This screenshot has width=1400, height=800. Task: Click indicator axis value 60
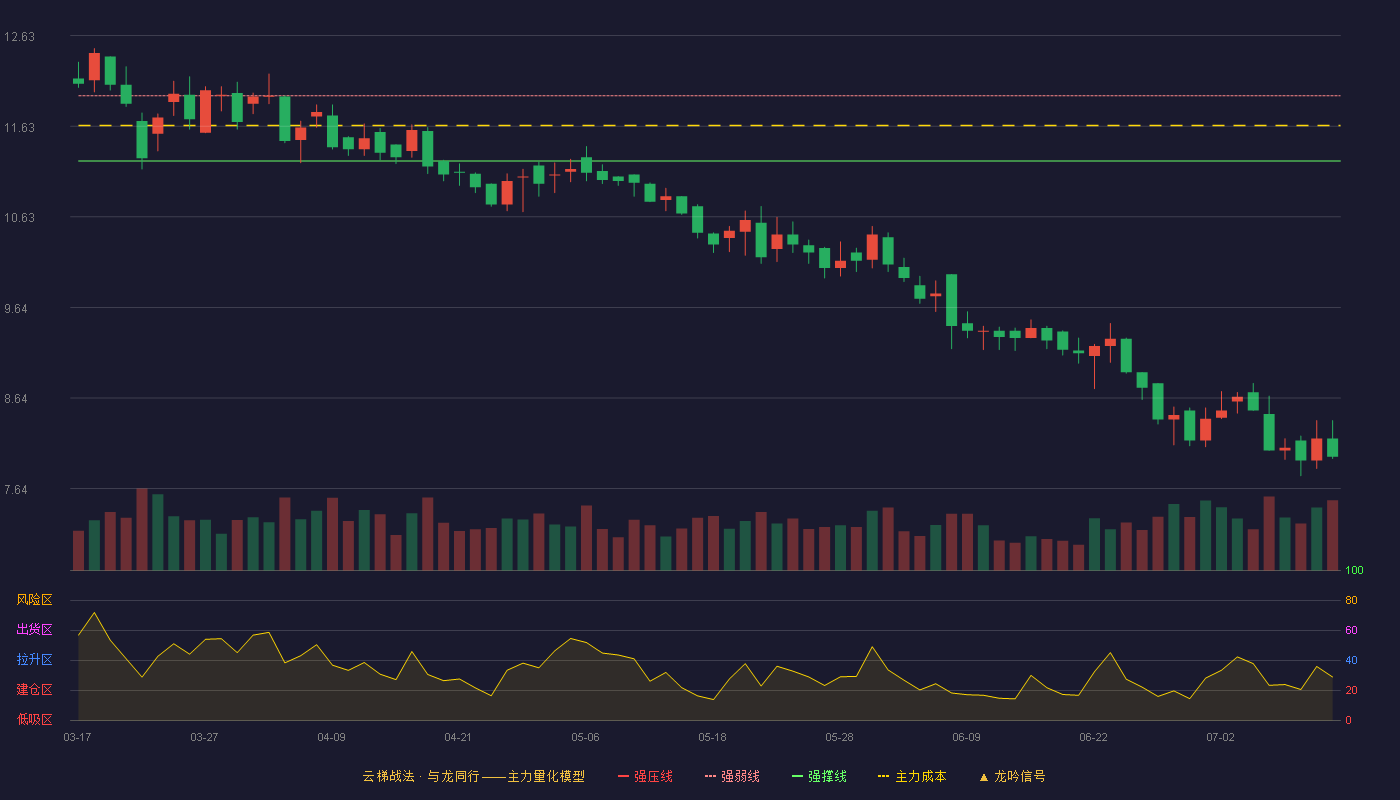tap(1351, 631)
